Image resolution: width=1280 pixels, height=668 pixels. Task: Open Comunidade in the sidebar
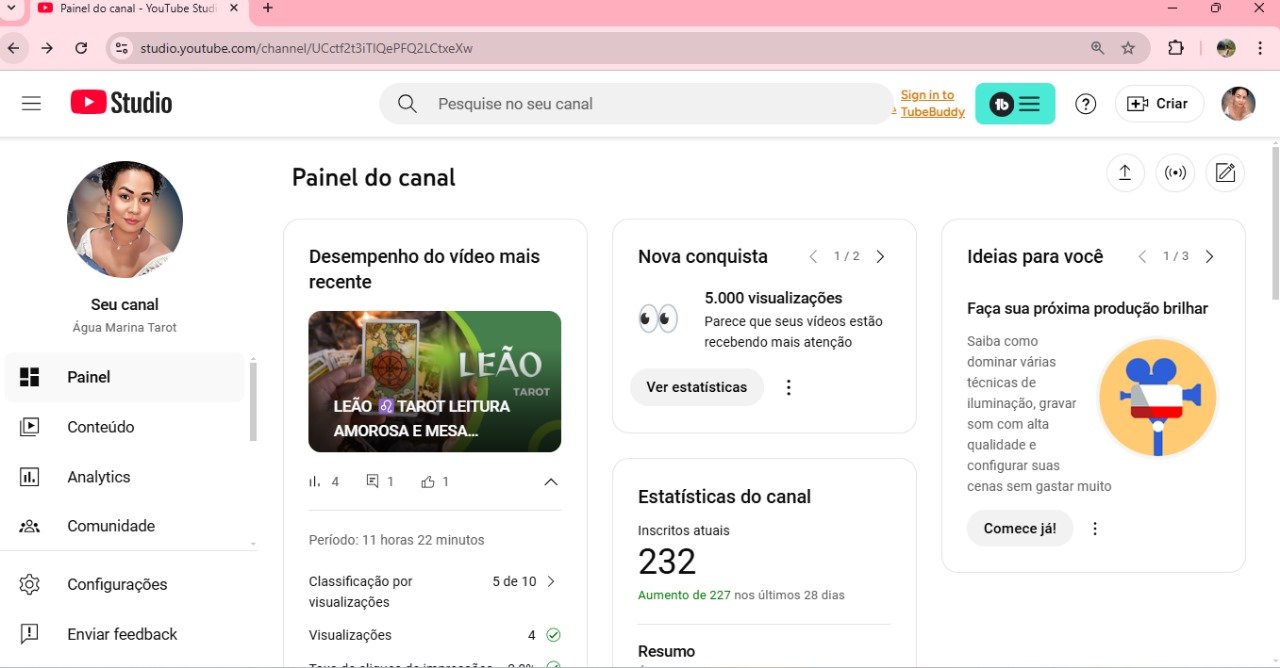(124, 526)
